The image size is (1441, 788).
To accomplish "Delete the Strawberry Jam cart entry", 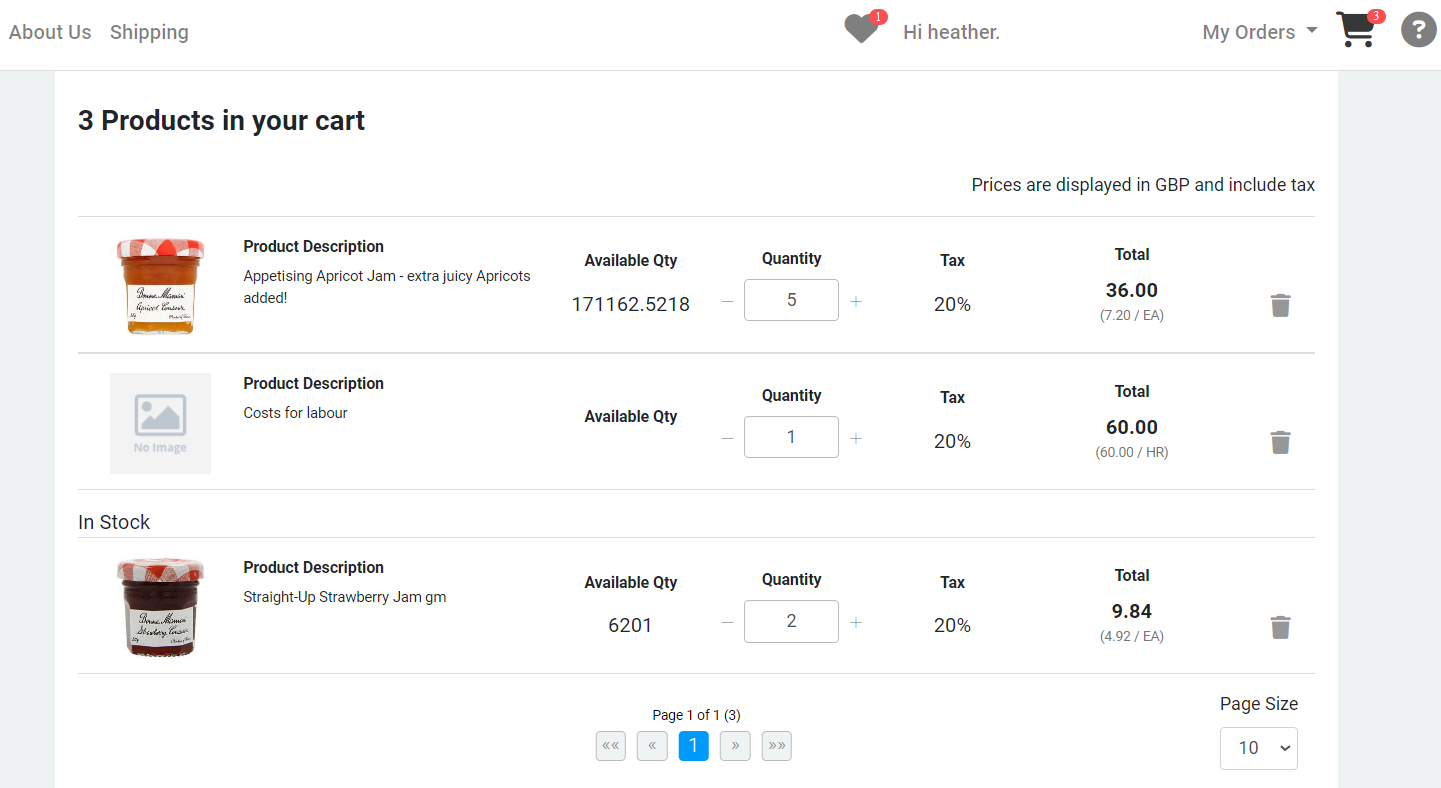I will [x=1281, y=627].
